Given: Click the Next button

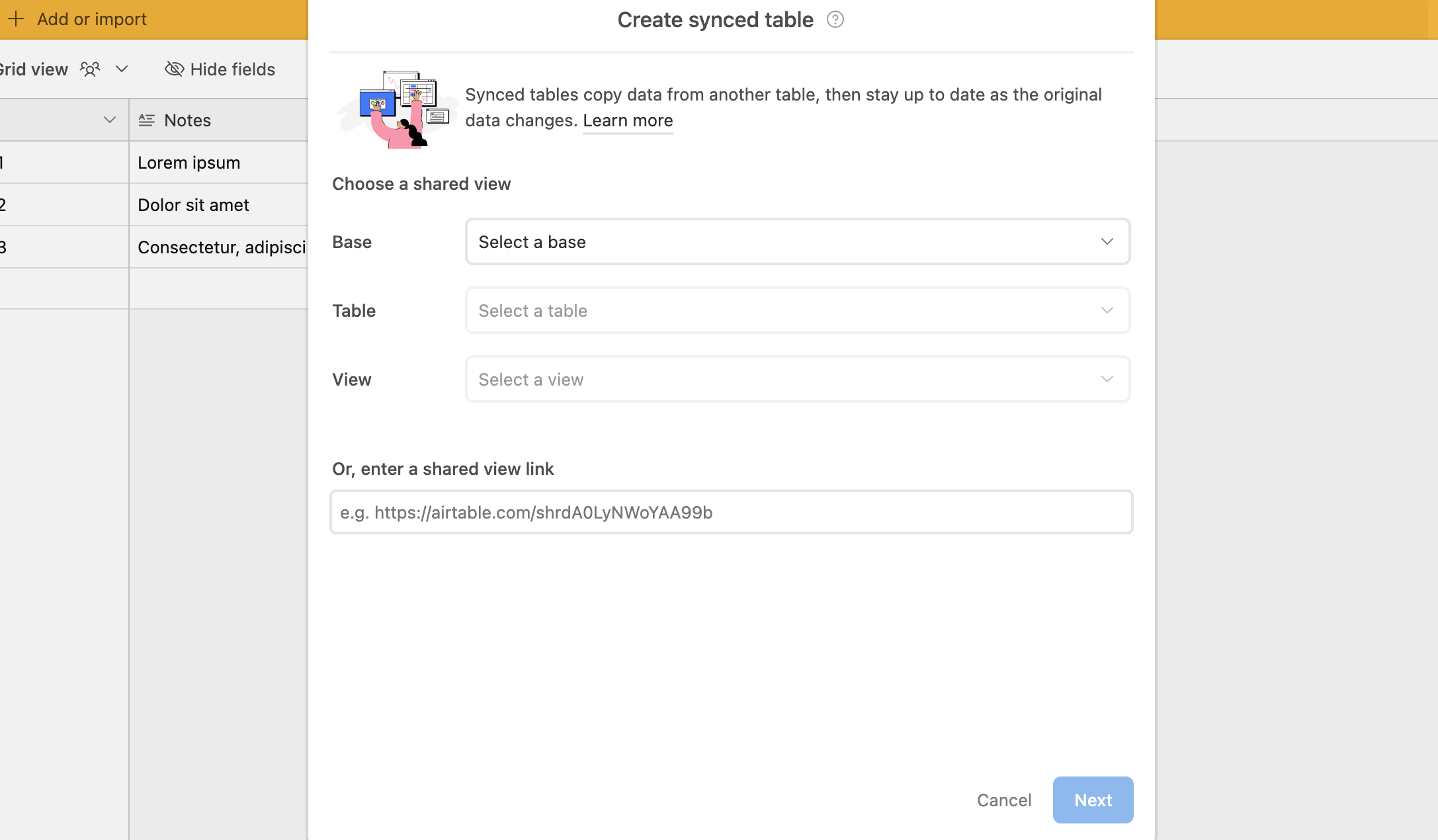Looking at the screenshot, I should click(1093, 800).
